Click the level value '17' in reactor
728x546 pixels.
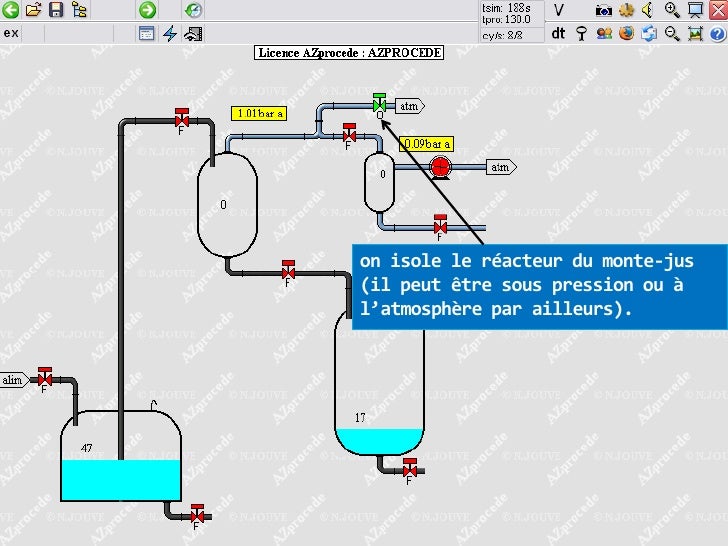[x=360, y=418]
